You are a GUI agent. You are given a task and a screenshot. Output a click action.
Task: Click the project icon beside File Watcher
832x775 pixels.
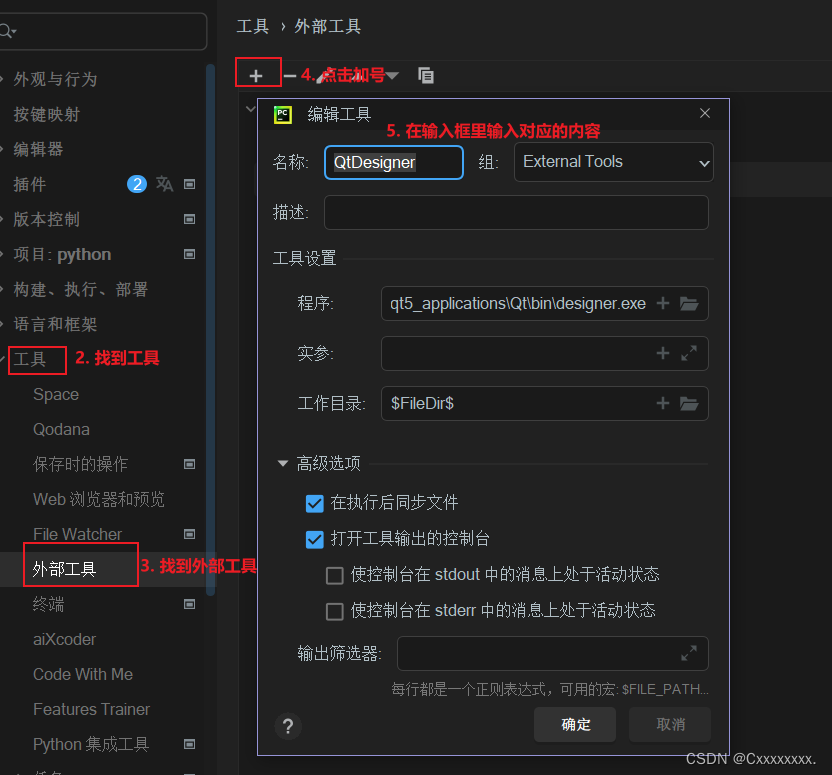189,534
